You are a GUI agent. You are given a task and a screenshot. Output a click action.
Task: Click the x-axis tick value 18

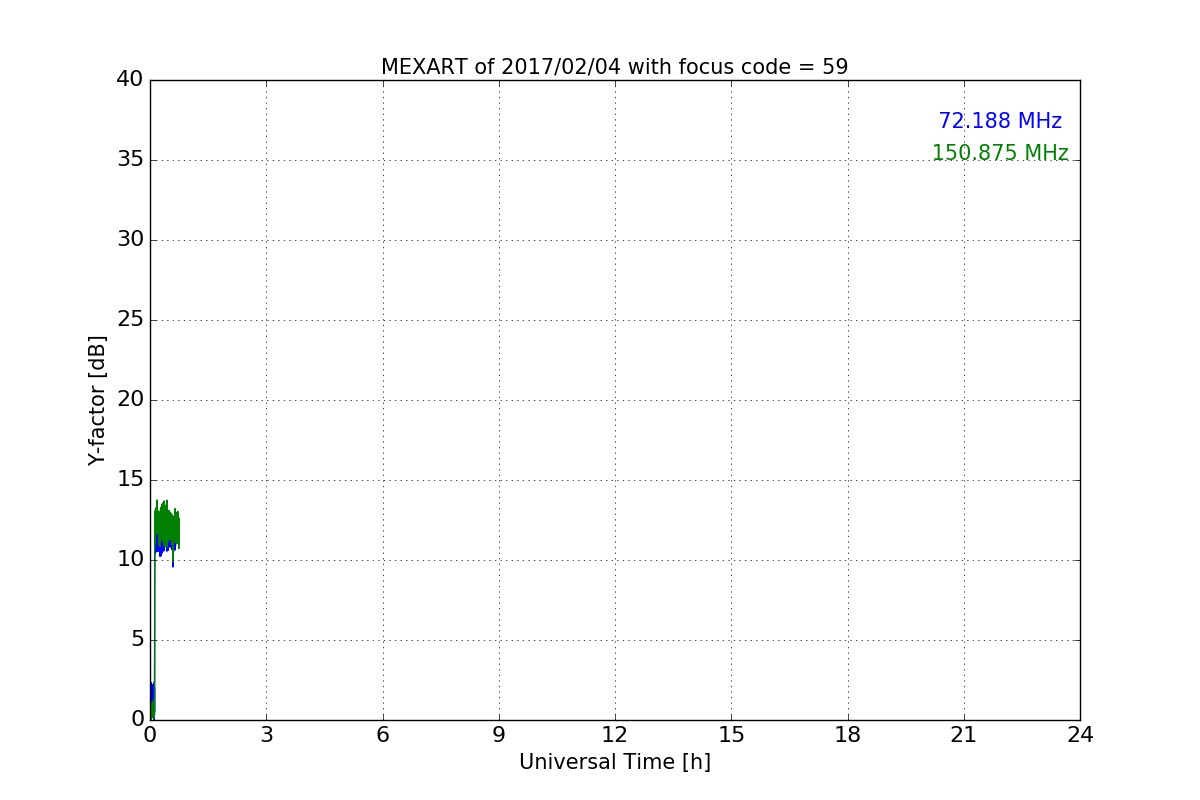pyautogui.click(x=847, y=735)
